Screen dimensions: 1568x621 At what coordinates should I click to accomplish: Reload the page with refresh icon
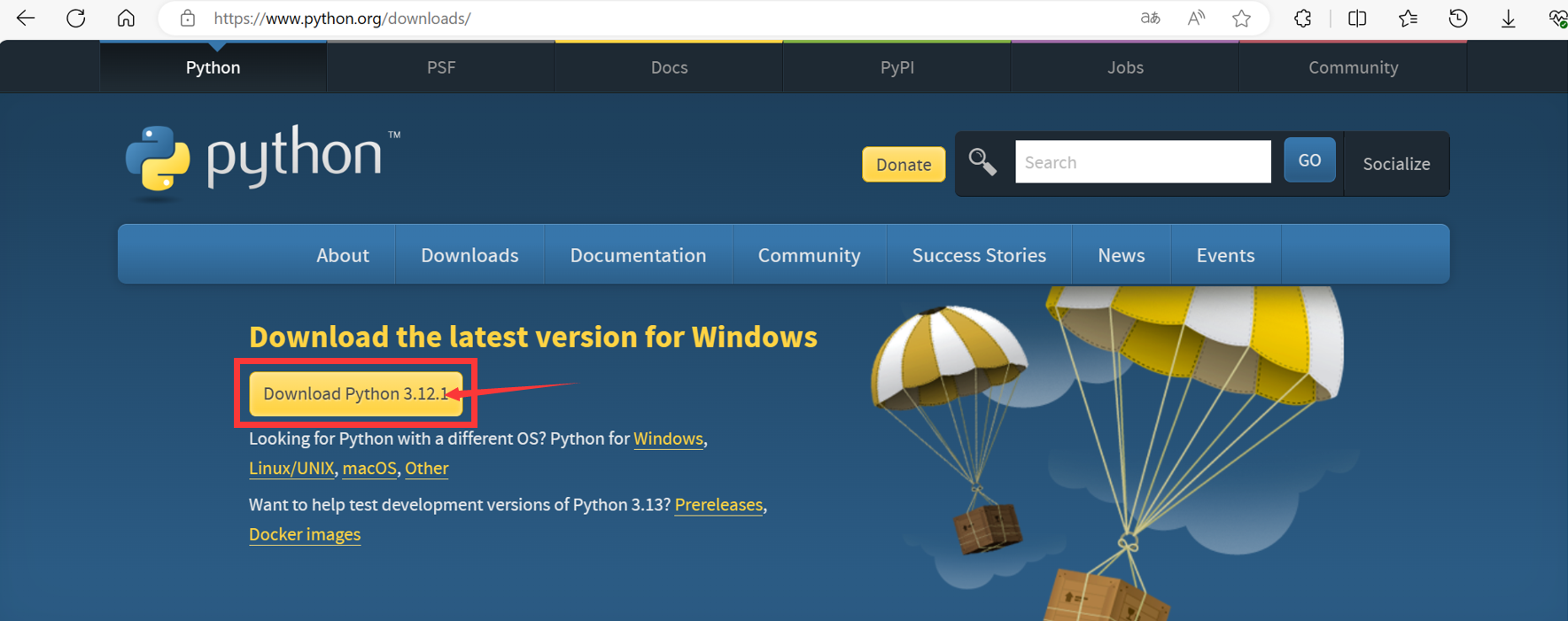click(76, 18)
